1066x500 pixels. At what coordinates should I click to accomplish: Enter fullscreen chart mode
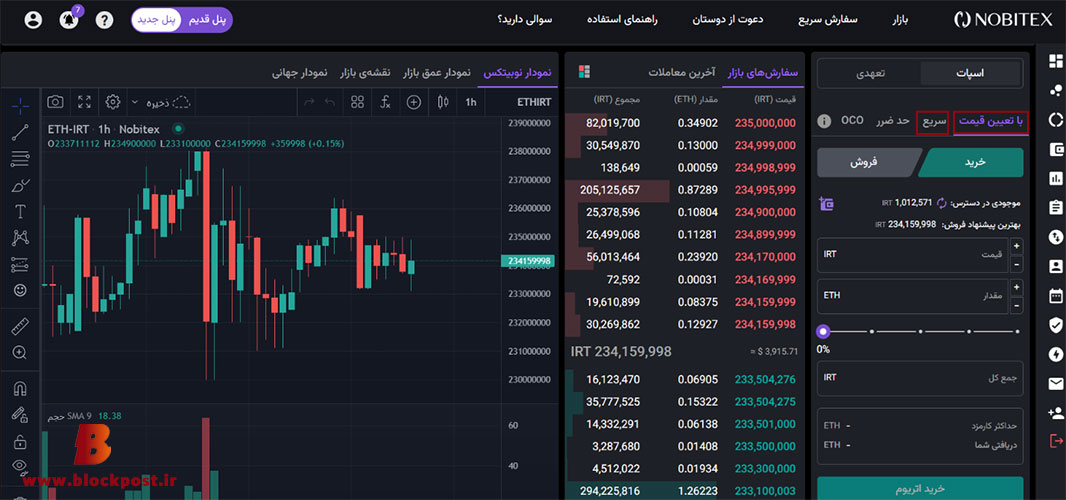(84, 102)
